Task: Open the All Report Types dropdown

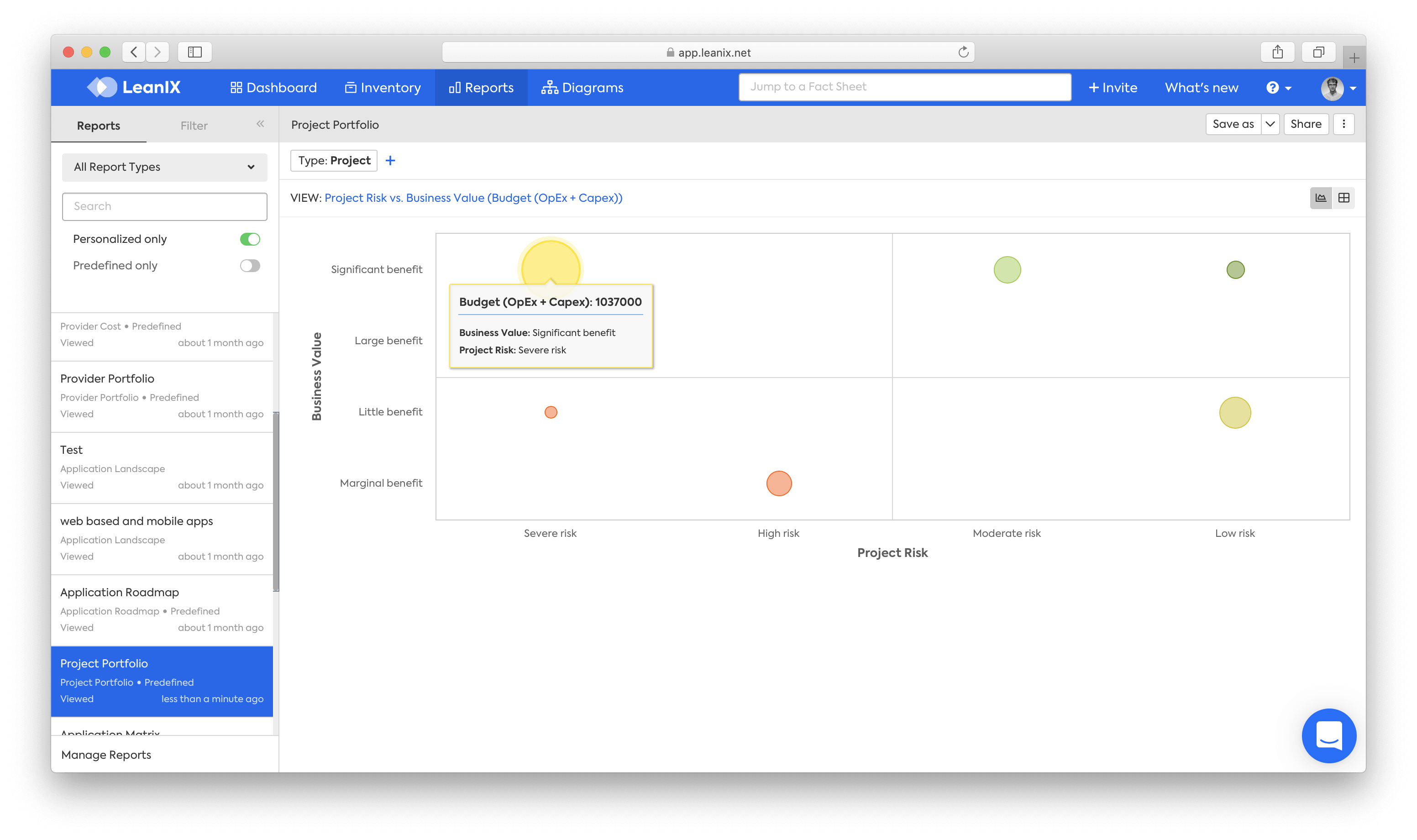Action: (x=164, y=167)
